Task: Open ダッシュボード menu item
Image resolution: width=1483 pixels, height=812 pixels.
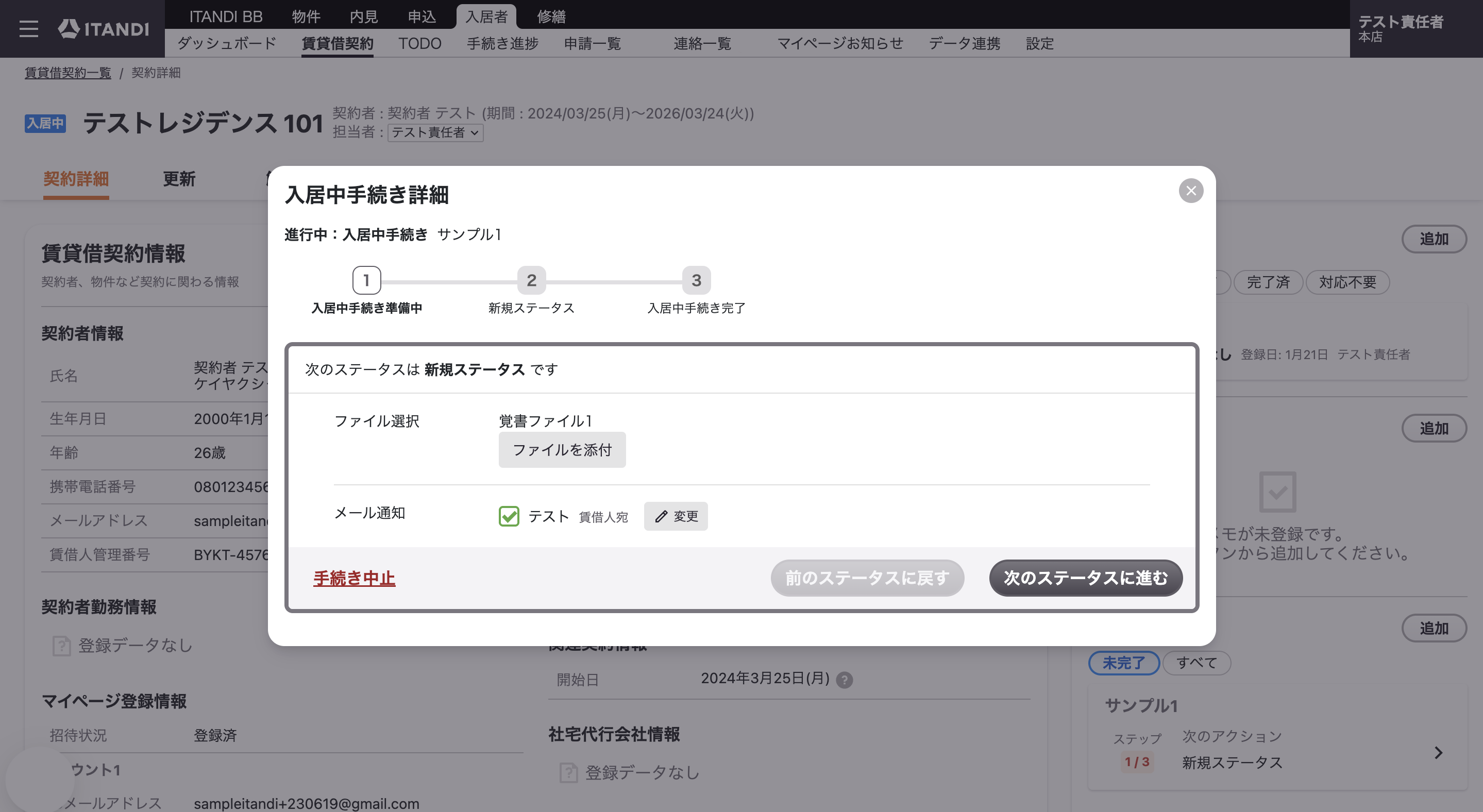Action: (x=227, y=44)
